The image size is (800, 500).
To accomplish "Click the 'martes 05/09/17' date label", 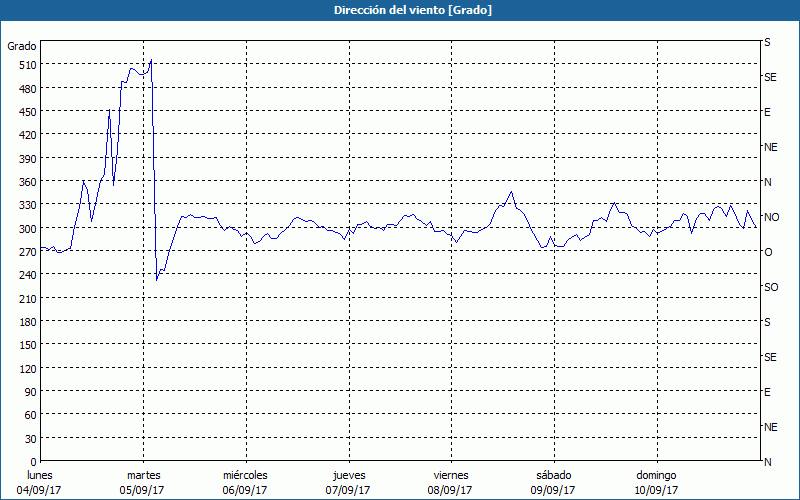I will coord(143,482).
